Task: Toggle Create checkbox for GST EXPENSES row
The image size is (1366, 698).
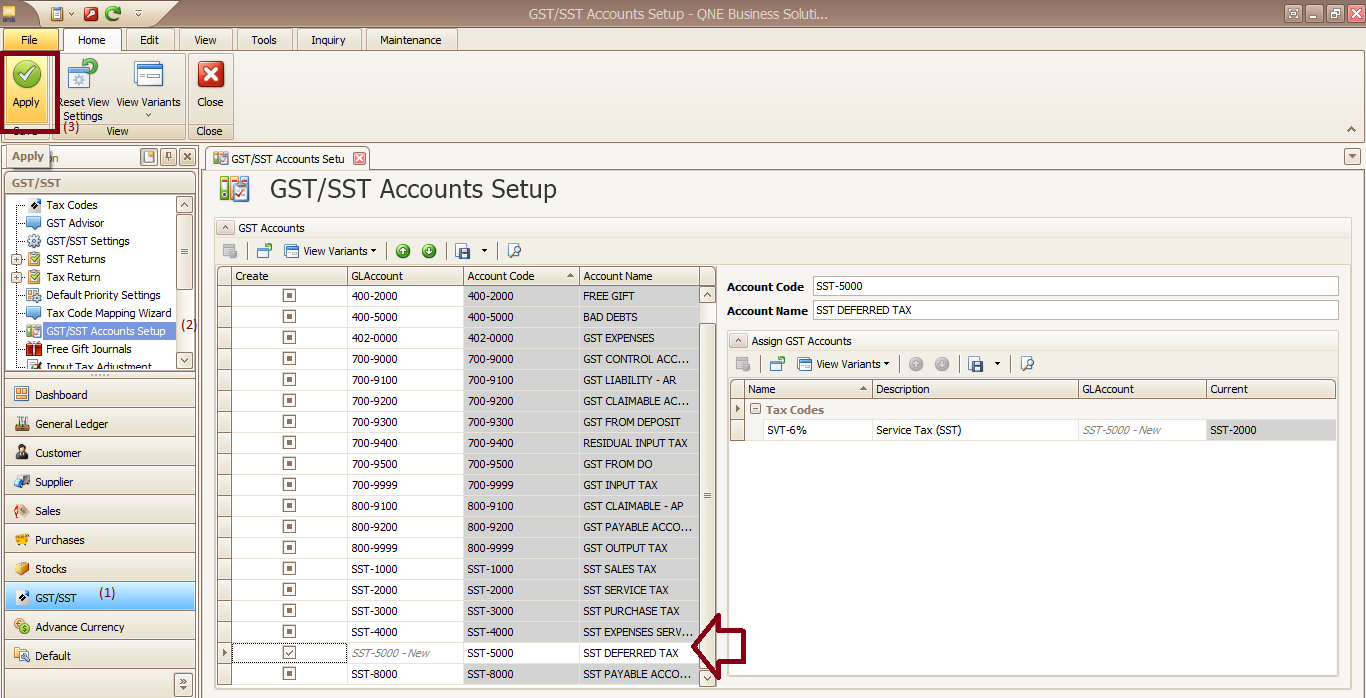Action: click(289, 338)
